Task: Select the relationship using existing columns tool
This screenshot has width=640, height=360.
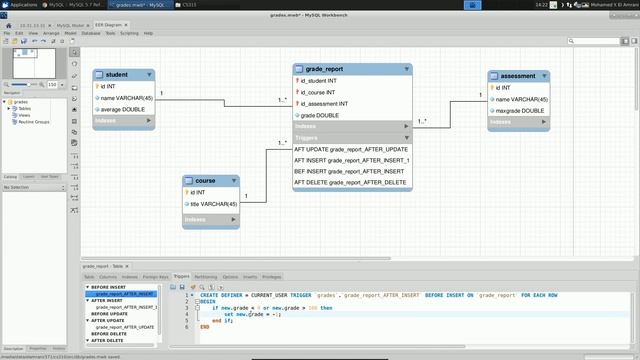Action: coord(75,210)
